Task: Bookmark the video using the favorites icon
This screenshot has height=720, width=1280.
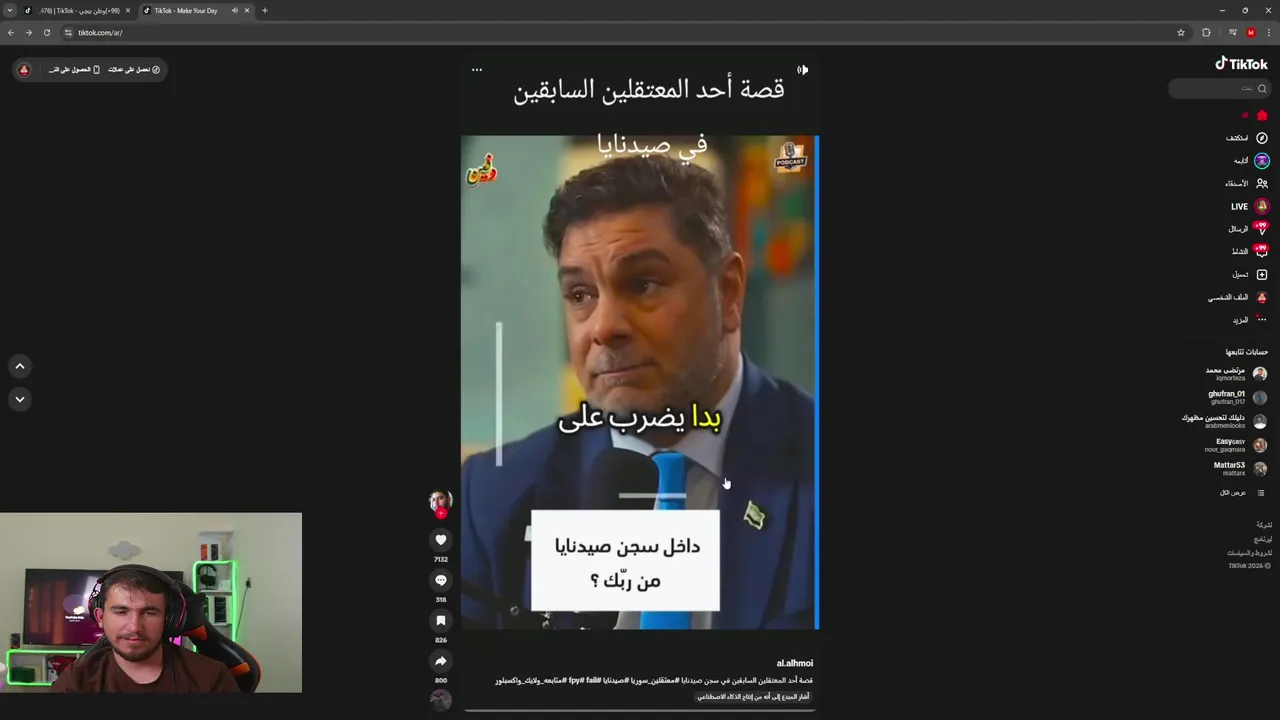Action: point(440,621)
